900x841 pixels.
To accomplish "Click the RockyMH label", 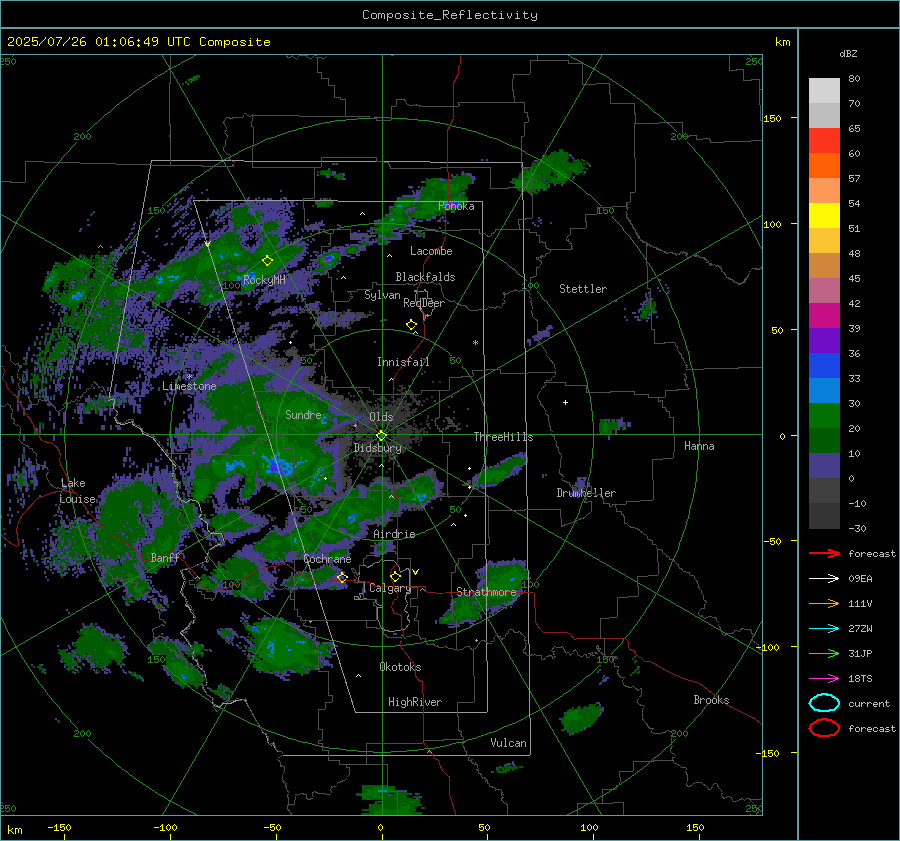I will click(264, 280).
